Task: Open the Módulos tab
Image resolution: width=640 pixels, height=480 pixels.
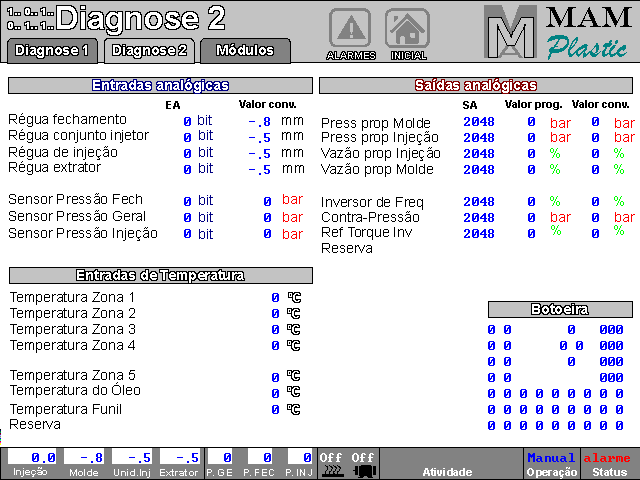Action: tap(245, 50)
